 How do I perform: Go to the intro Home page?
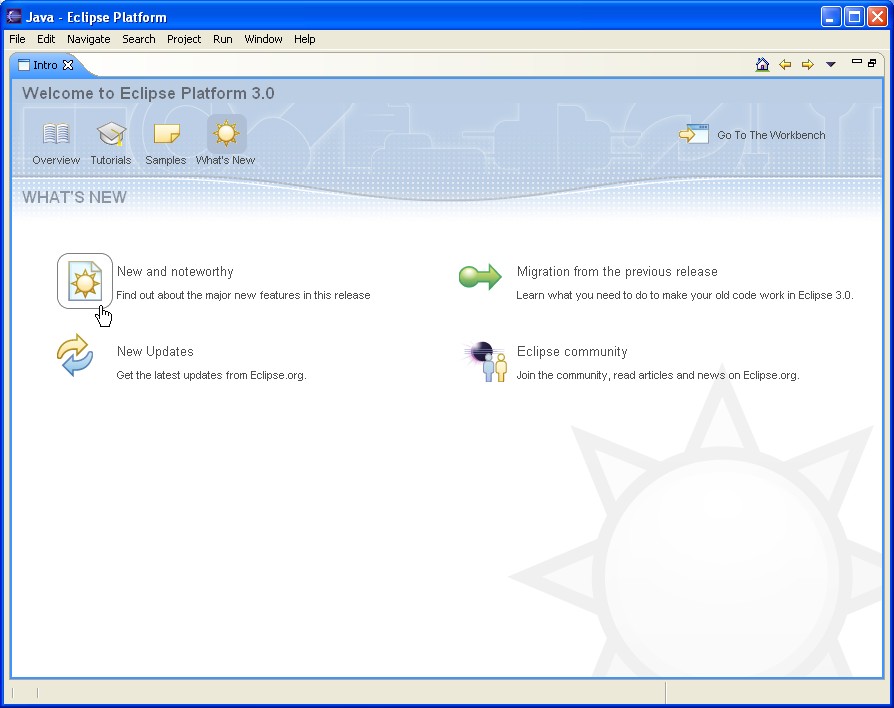pos(762,64)
